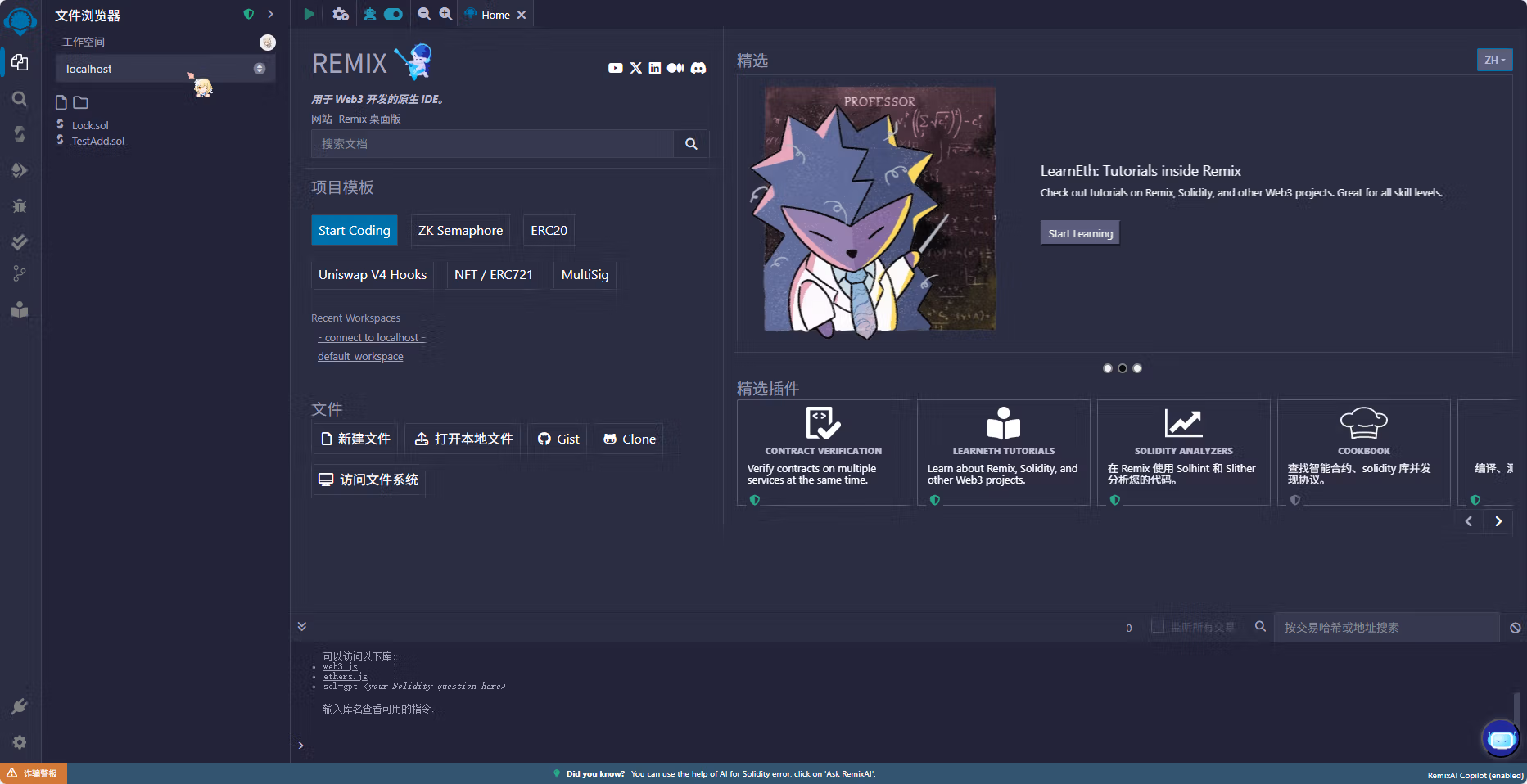Check the listen on all transactions checkbox
The width and height of the screenshot is (1527, 784).
click(x=1158, y=626)
